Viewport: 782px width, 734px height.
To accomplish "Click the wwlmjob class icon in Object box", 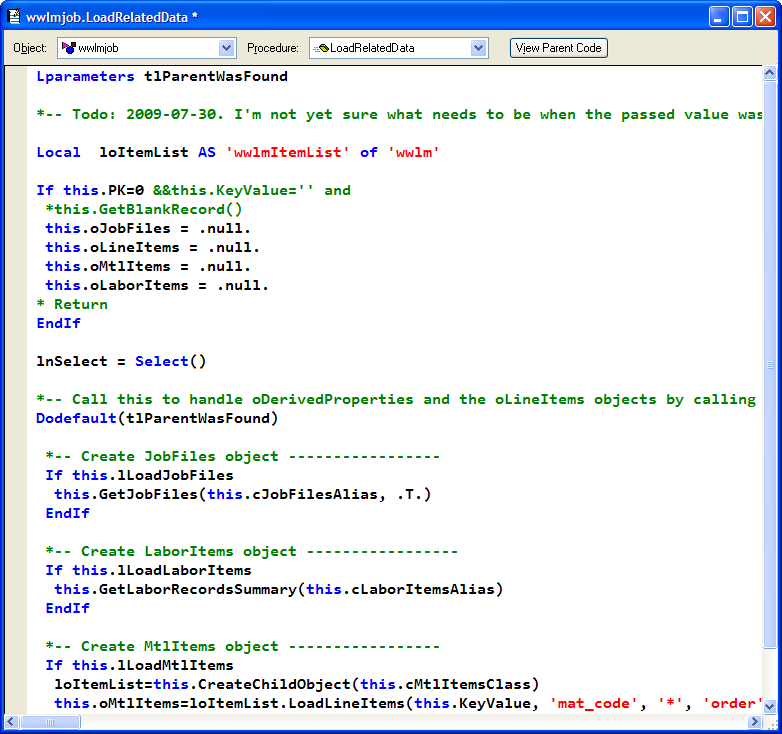I will [68, 48].
